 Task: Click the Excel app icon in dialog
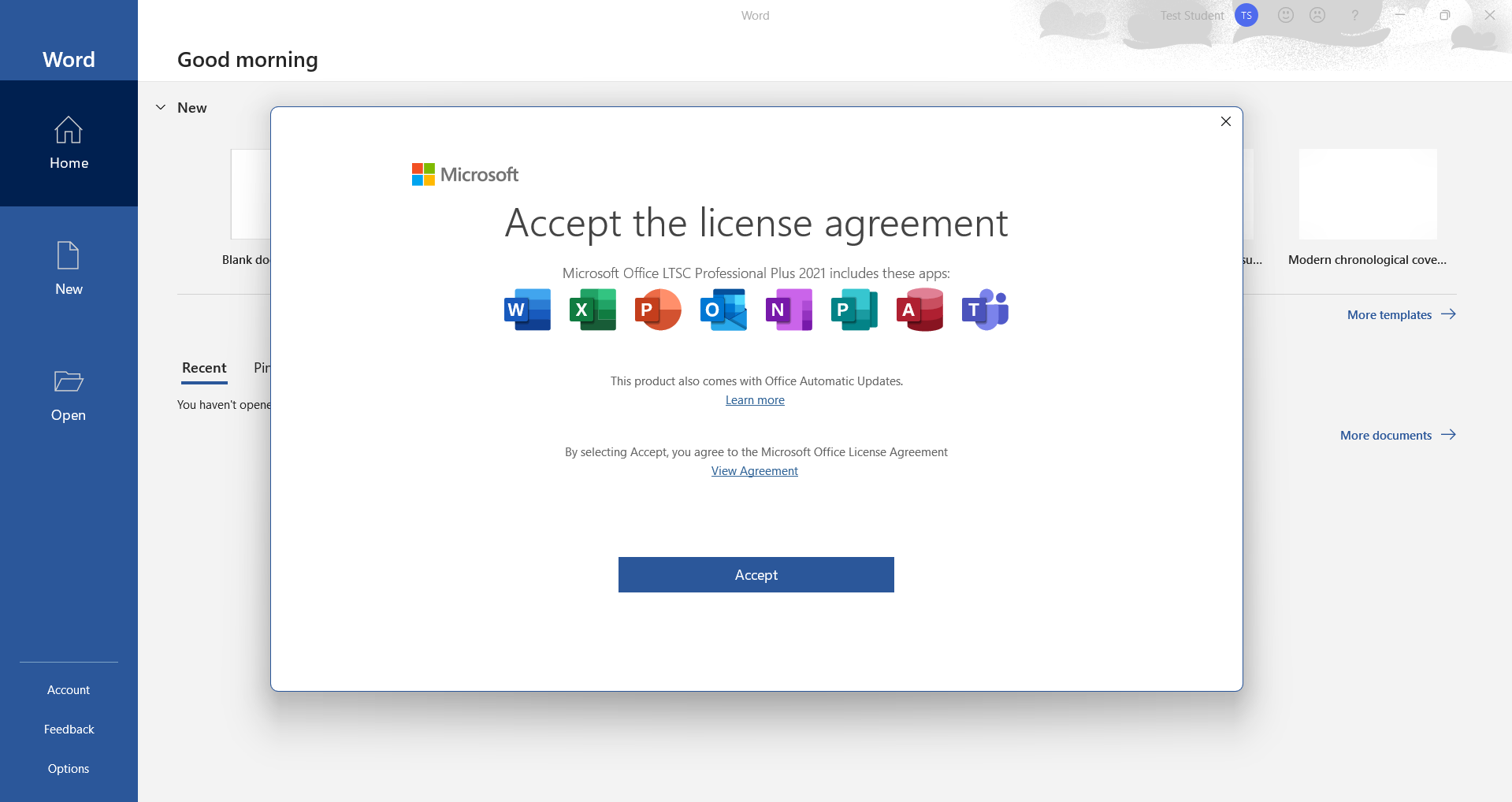pyautogui.click(x=593, y=310)
